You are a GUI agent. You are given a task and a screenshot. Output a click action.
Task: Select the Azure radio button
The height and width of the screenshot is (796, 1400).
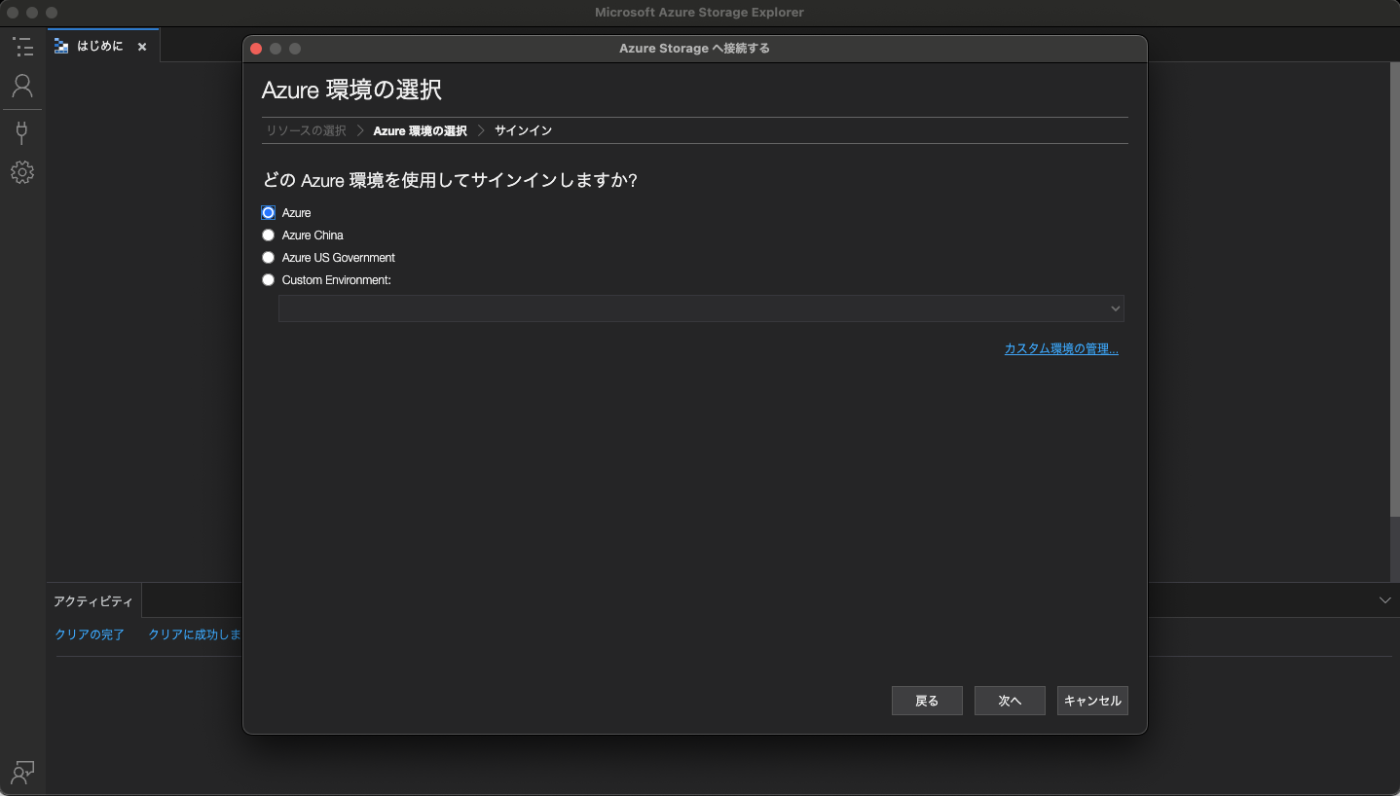click(268, 213)
